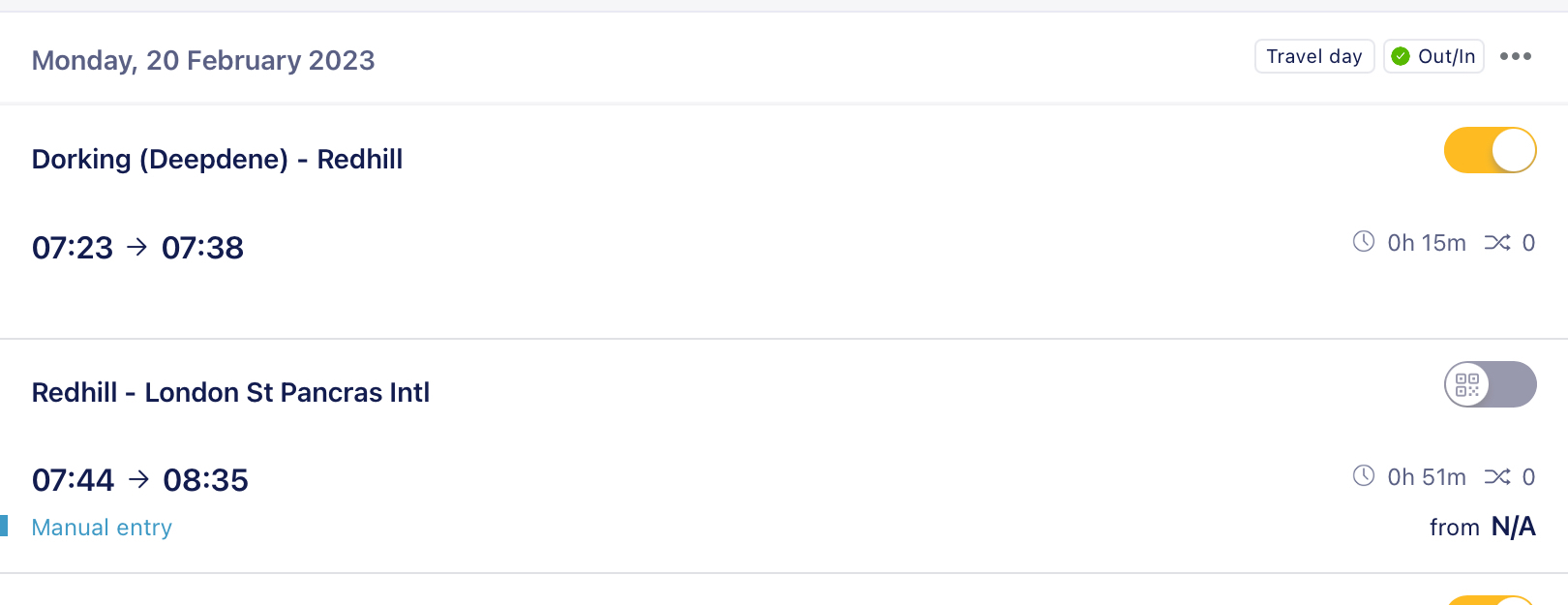Click the arrow between 07:23 and 07:38

[x=137, y=247]
